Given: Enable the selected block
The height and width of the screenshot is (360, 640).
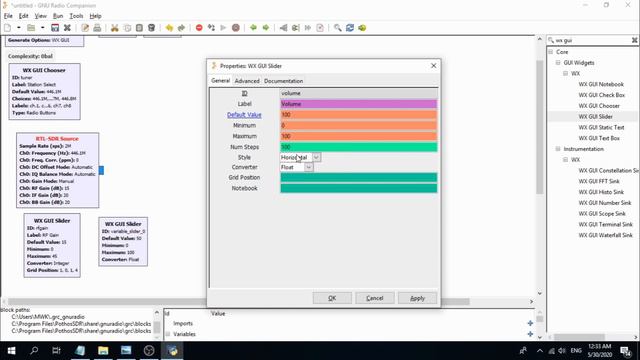Looking at the screenshot, I should pyautogui.click(x=283, y=28).
